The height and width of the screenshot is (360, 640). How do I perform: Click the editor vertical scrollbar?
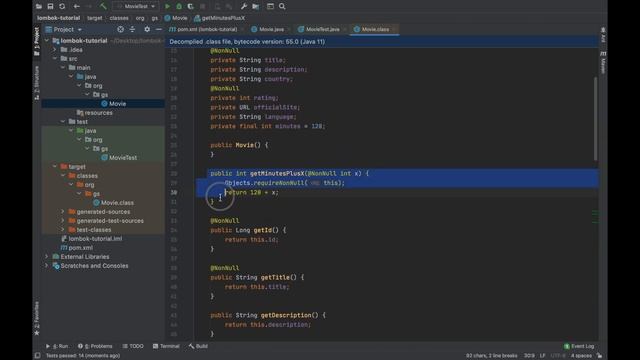click(x=596, y=118)
